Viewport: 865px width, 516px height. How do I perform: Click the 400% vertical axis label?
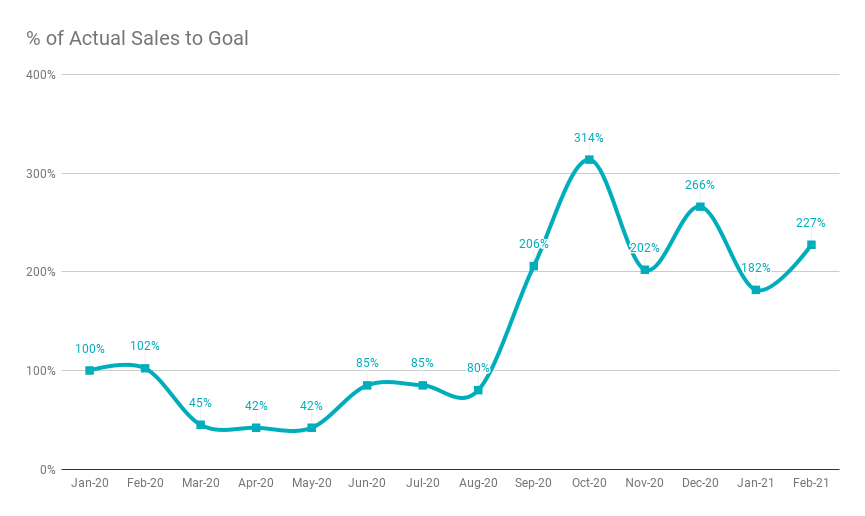coord(40,75)
